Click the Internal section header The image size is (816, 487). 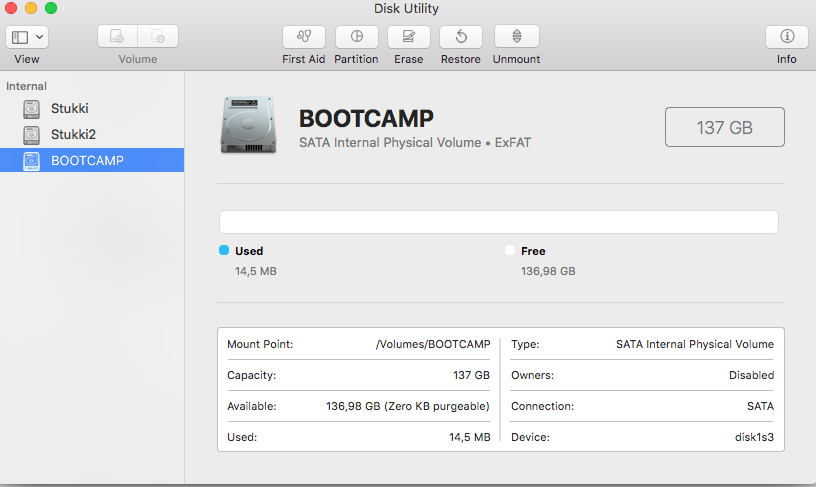coord(27,87)
